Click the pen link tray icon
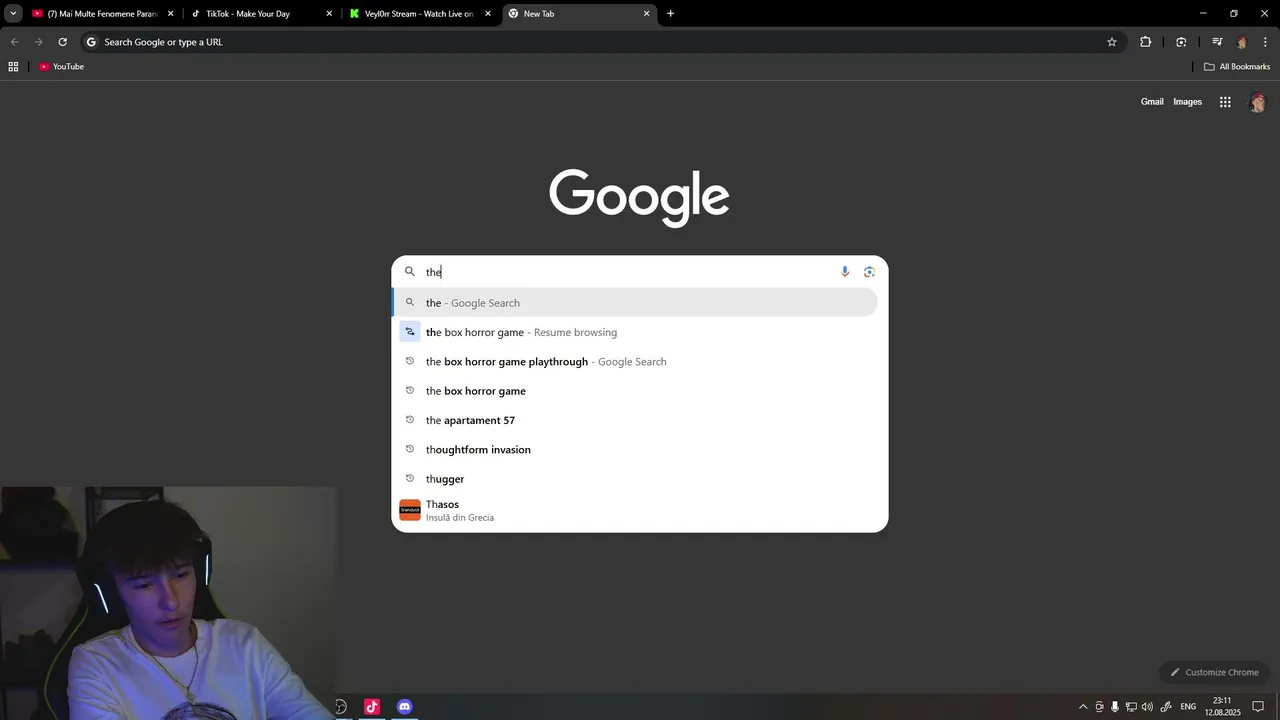The image size is (1280, 720). coord(1166,707)
